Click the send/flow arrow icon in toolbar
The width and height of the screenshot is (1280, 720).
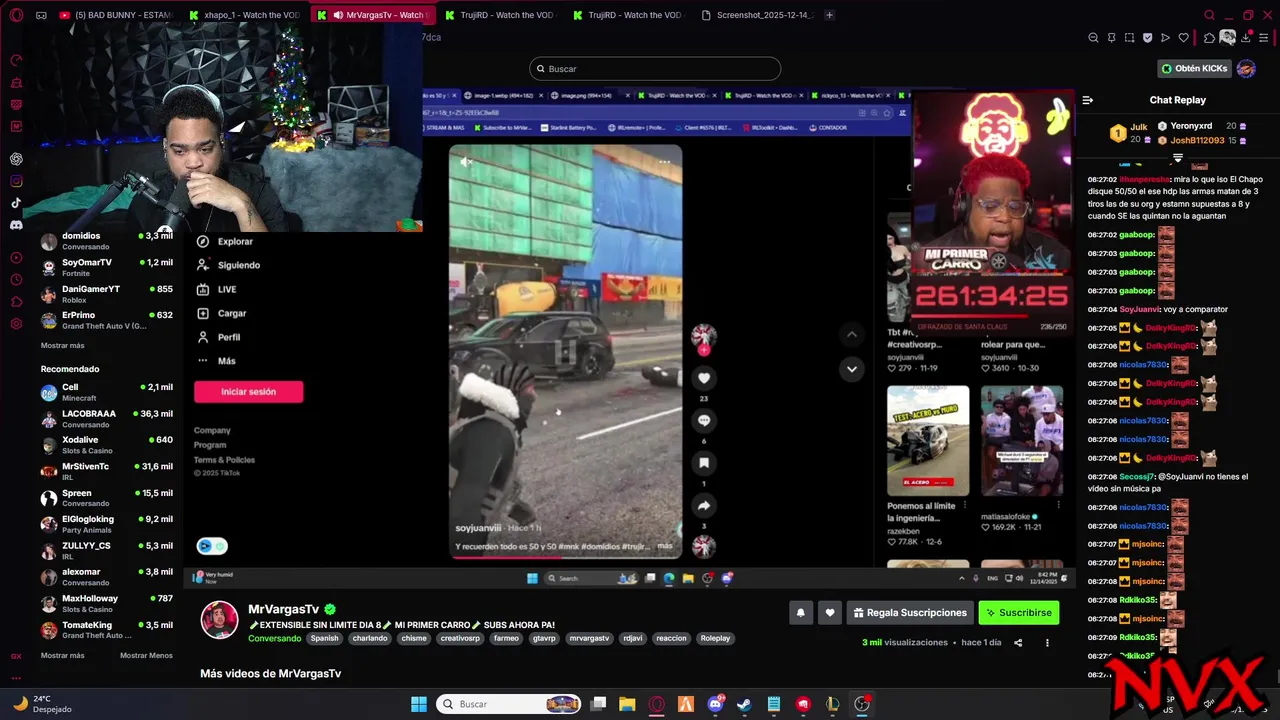(1165, 38)
